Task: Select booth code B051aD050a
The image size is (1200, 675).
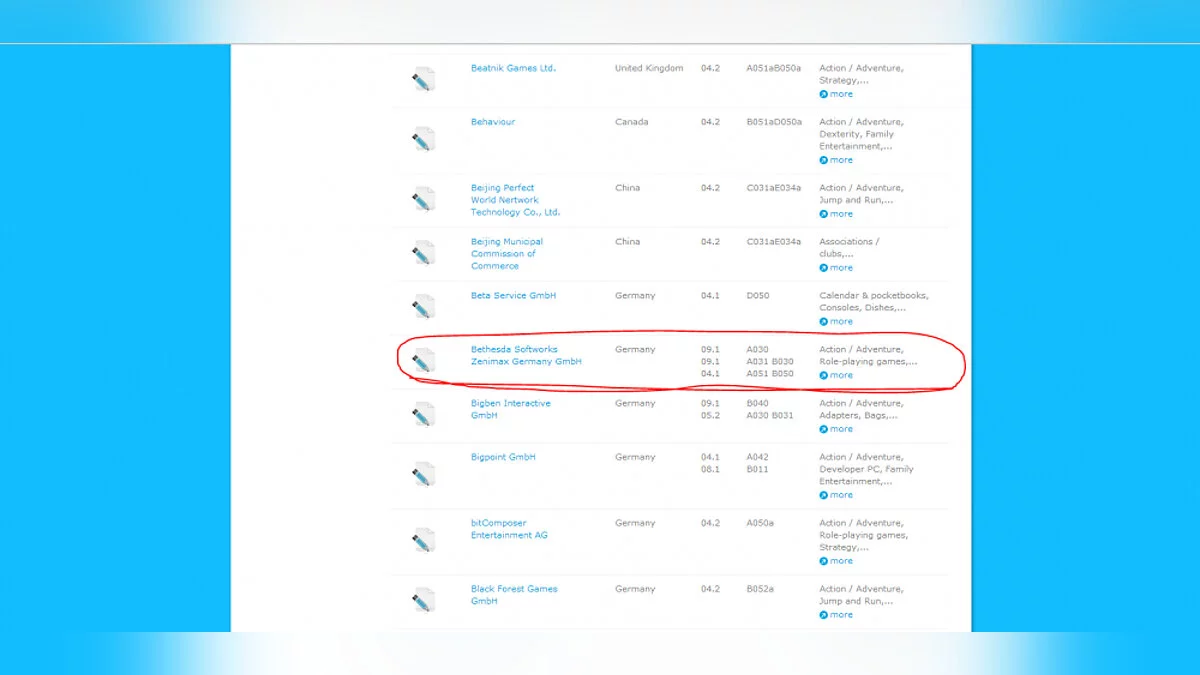Action: point(774,122)
